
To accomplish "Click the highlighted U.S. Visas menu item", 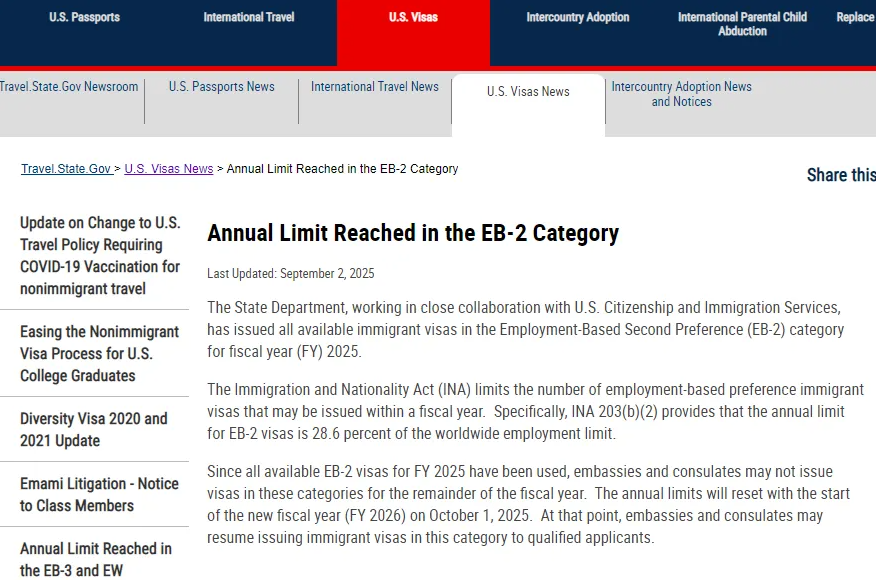I will coord(413,17).
